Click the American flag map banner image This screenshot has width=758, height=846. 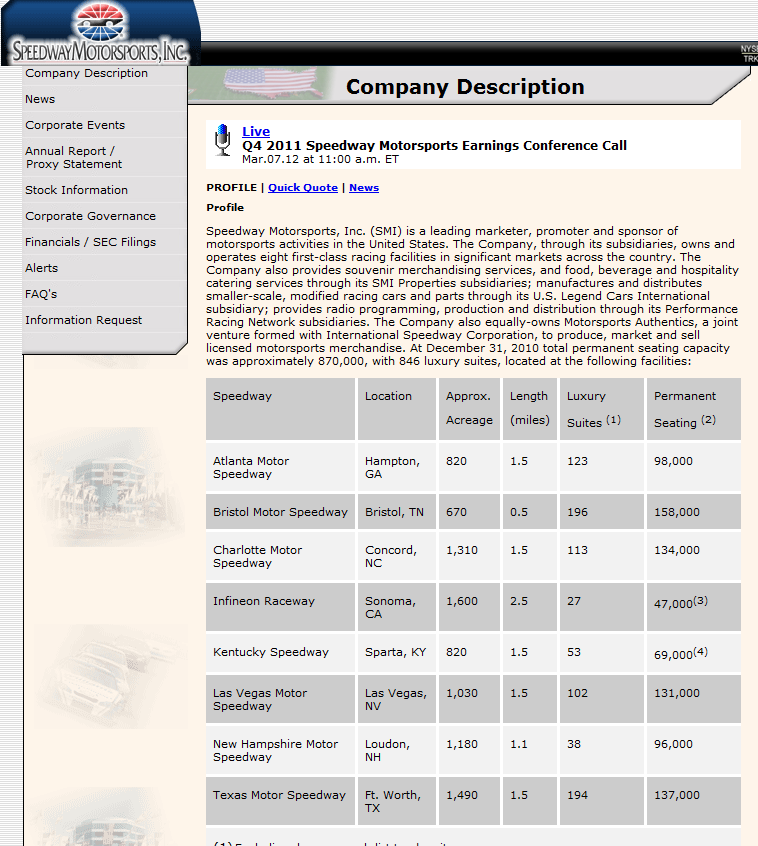pyautogui.click(x=270, y=83)
